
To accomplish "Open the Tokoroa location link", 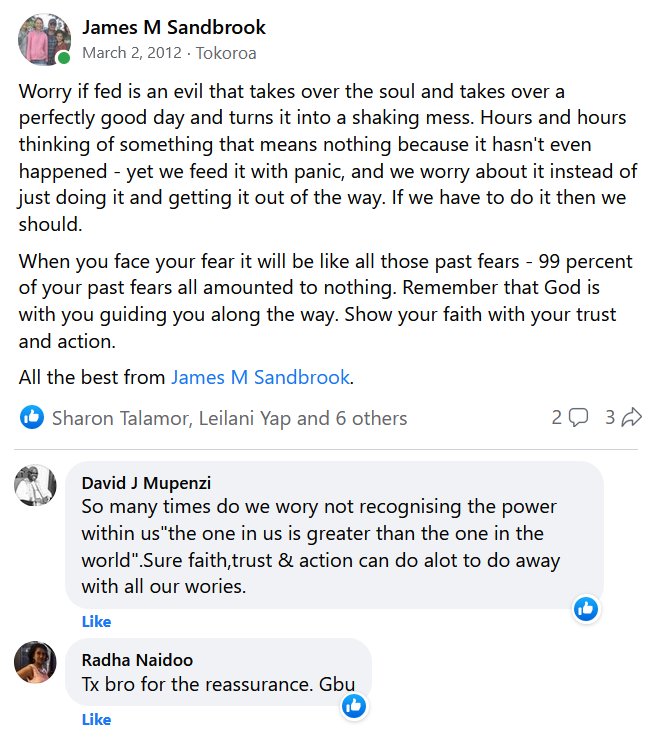I will click(x=225, y=52).
